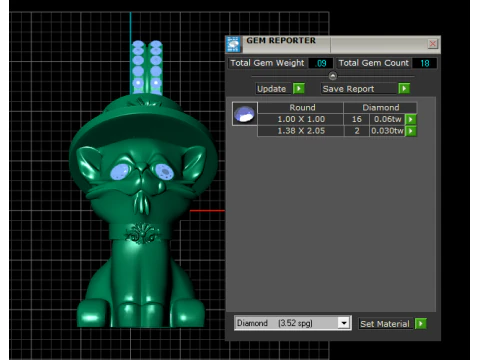Select the round gem thumbnail

click(x=245, y=114)
